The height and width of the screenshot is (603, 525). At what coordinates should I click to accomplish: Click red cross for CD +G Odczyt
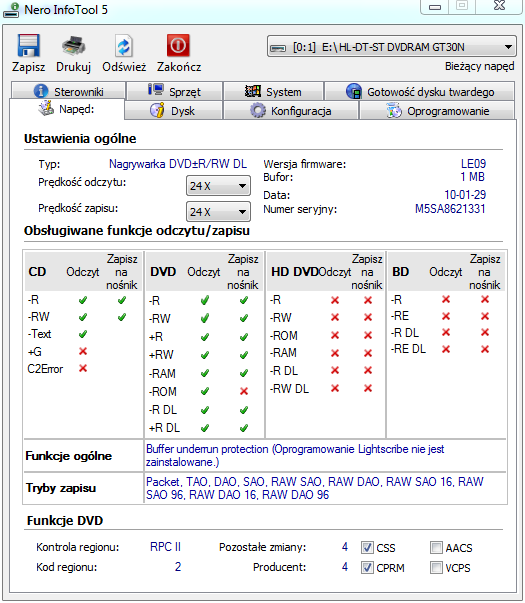click(83, 351)
